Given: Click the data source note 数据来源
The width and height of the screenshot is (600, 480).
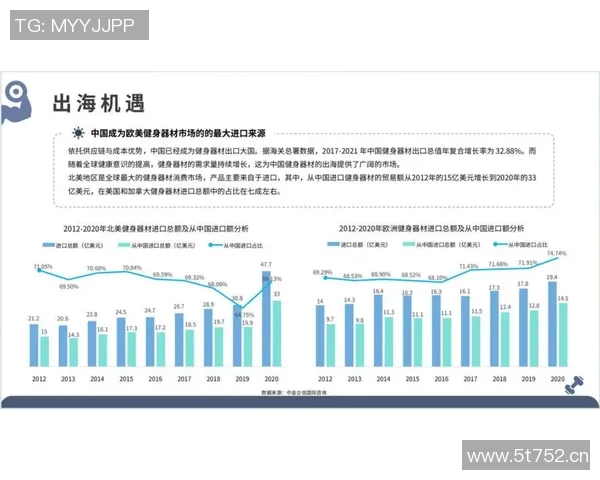Looking at the screenshot, I should [x=294, y=392].
